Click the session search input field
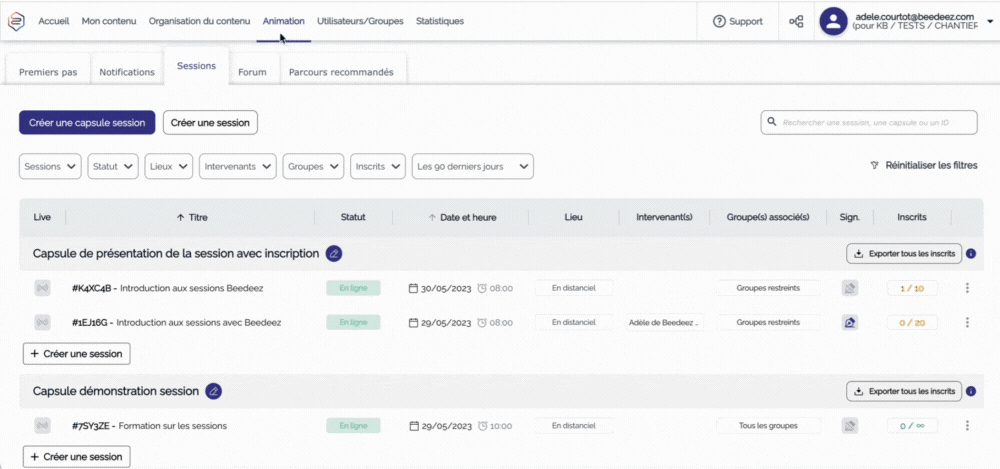Screen dimensions: 1000x469 coord(868,122)
